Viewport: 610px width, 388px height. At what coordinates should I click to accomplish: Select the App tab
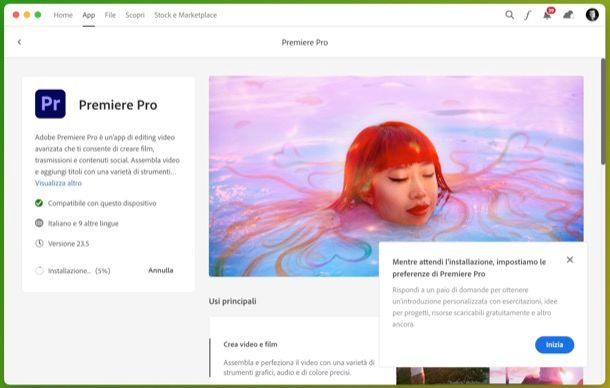[89, 15]
